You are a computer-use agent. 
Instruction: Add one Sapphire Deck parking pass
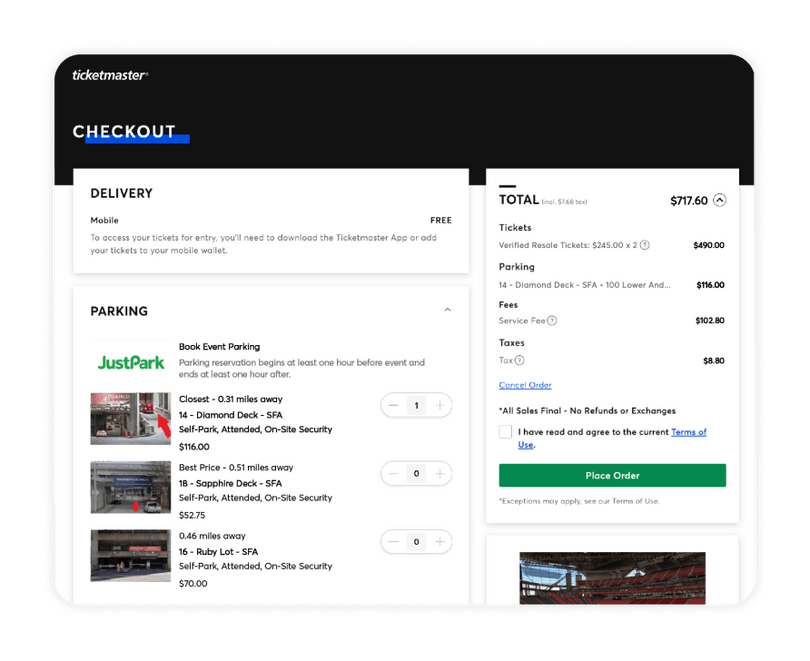440,473
